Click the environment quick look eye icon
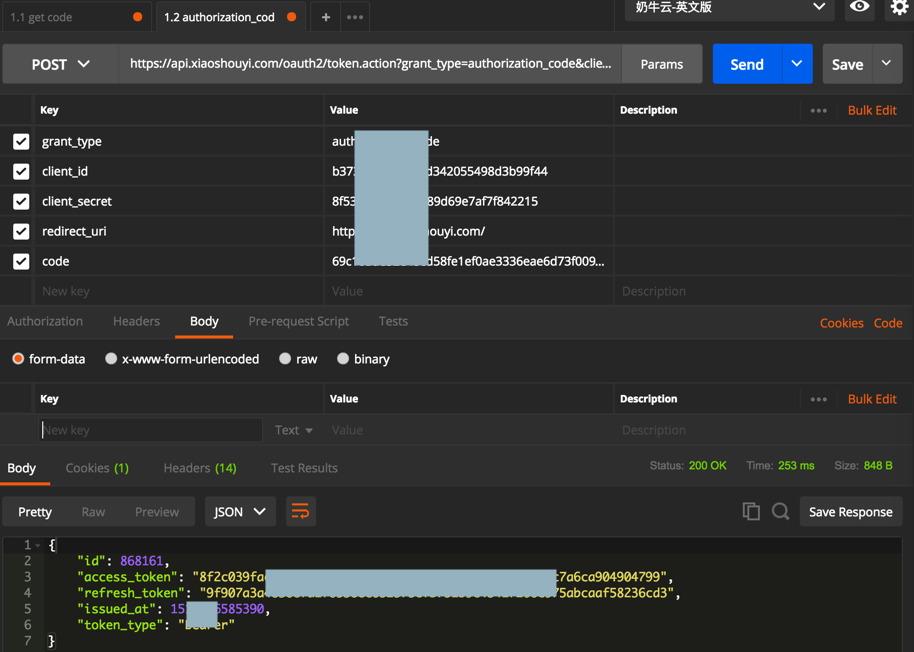The image size is (914, 652). coord(859,8)
